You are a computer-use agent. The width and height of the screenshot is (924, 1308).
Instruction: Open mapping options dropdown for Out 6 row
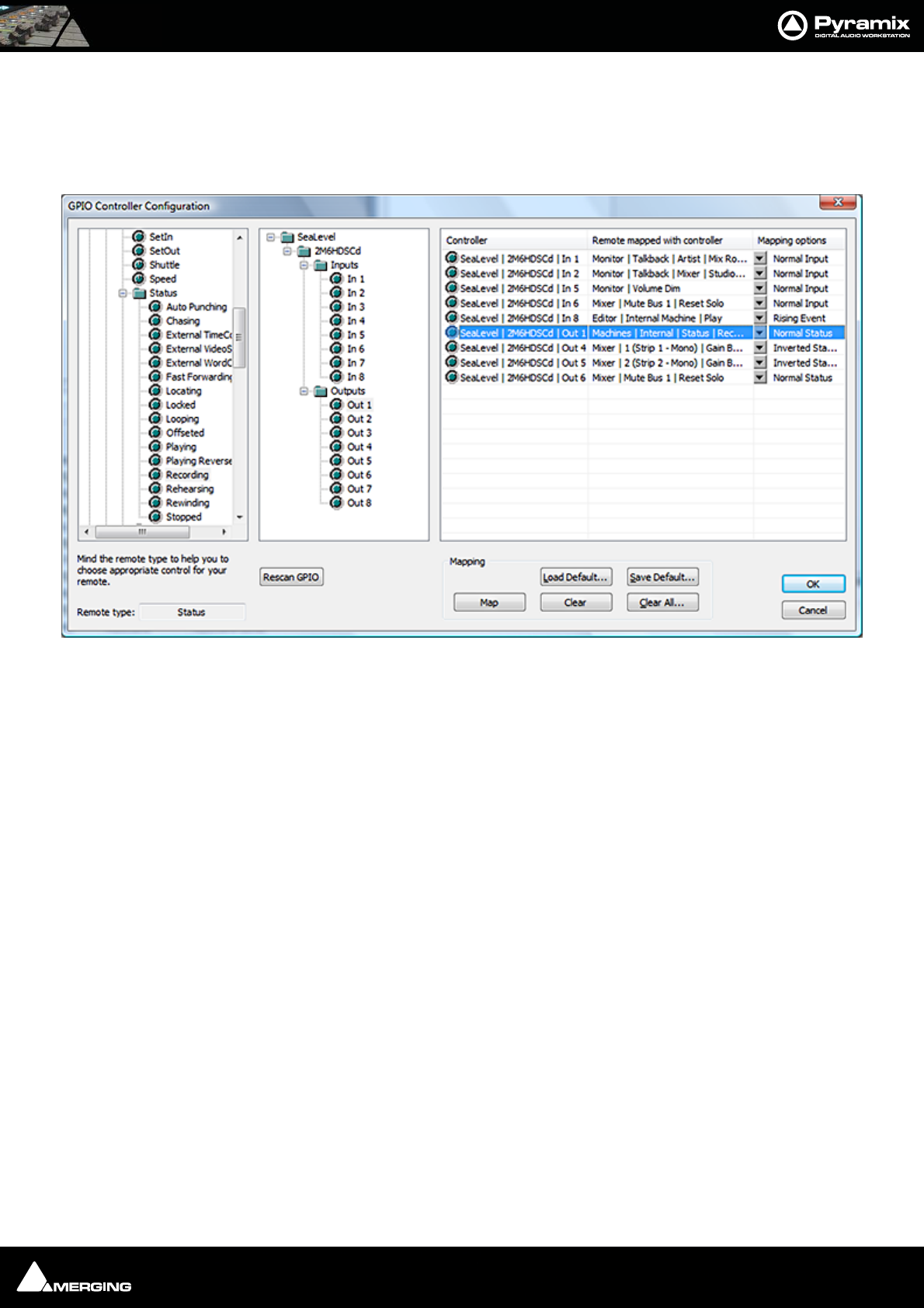(760, 377)
